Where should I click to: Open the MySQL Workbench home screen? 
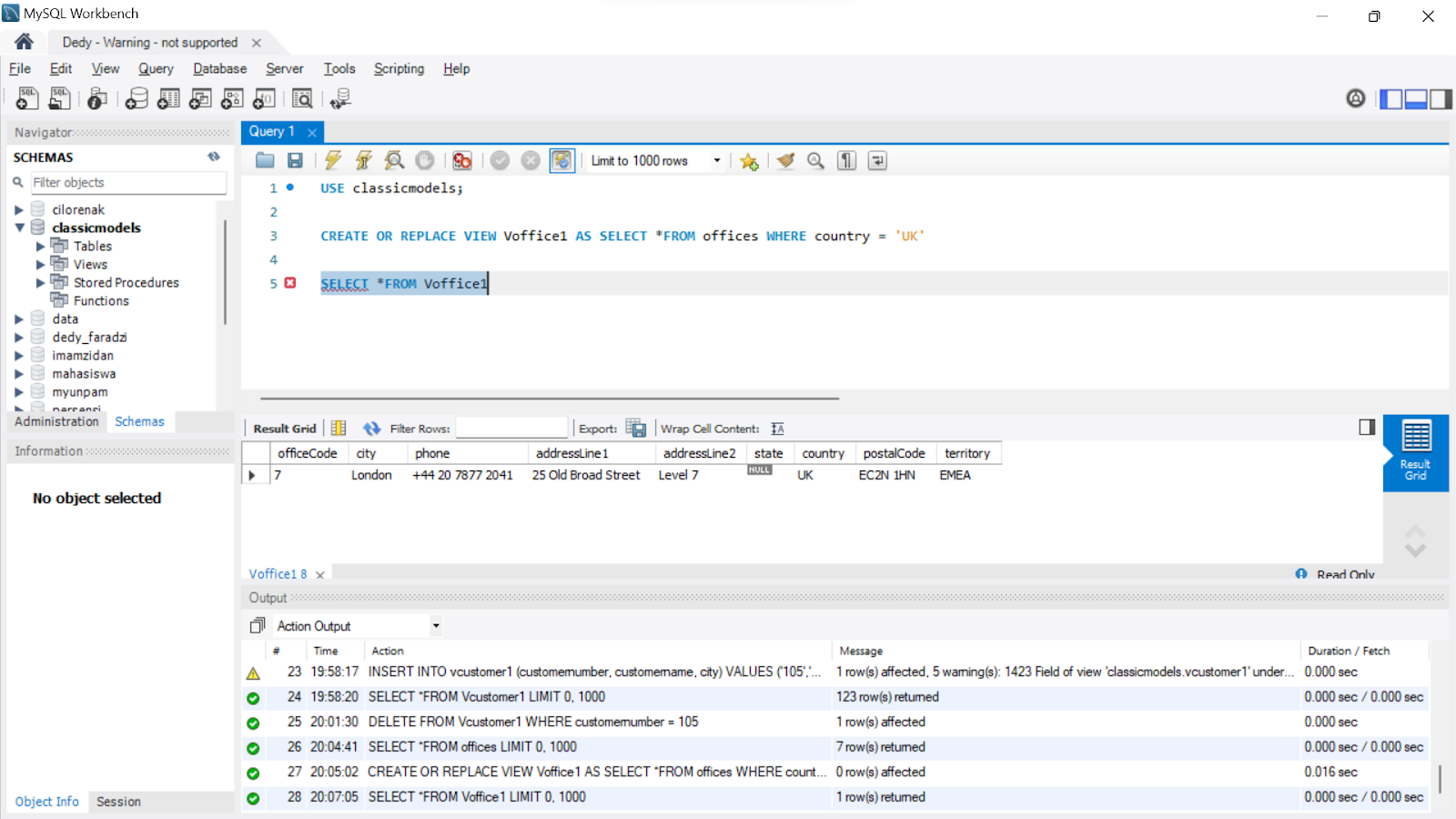[24, 42]
